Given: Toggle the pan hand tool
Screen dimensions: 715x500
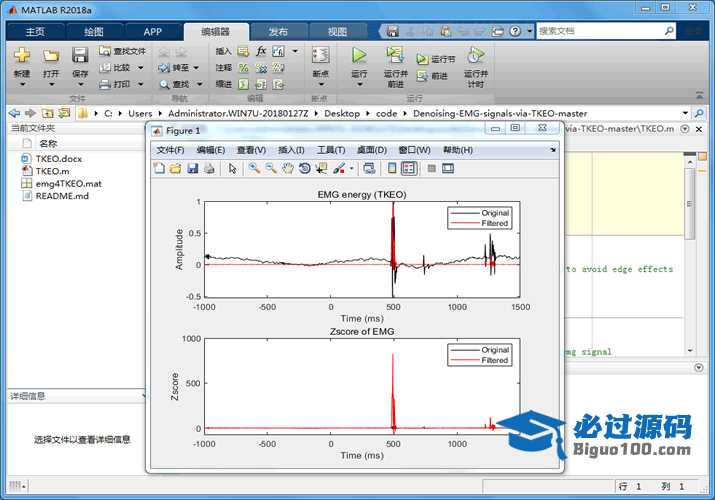Looking at the screenshot, I should pyautogui.click(x=287, y=169).
